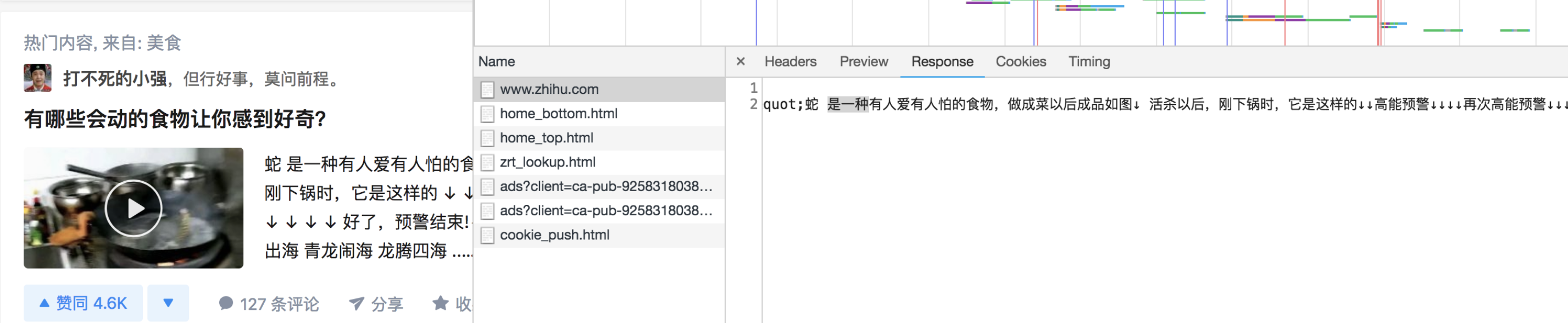
Task: Switch to the Preview tab
Action: 863,62
